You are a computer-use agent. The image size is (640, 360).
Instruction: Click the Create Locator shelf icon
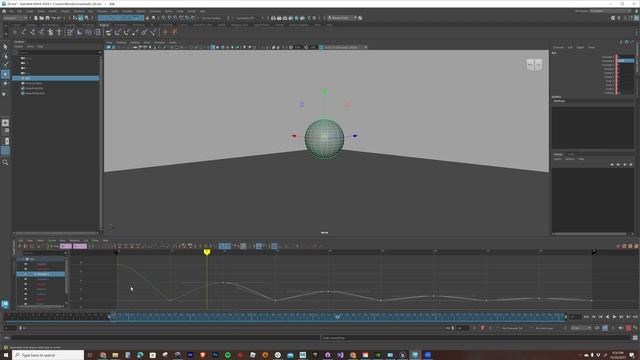15,32
